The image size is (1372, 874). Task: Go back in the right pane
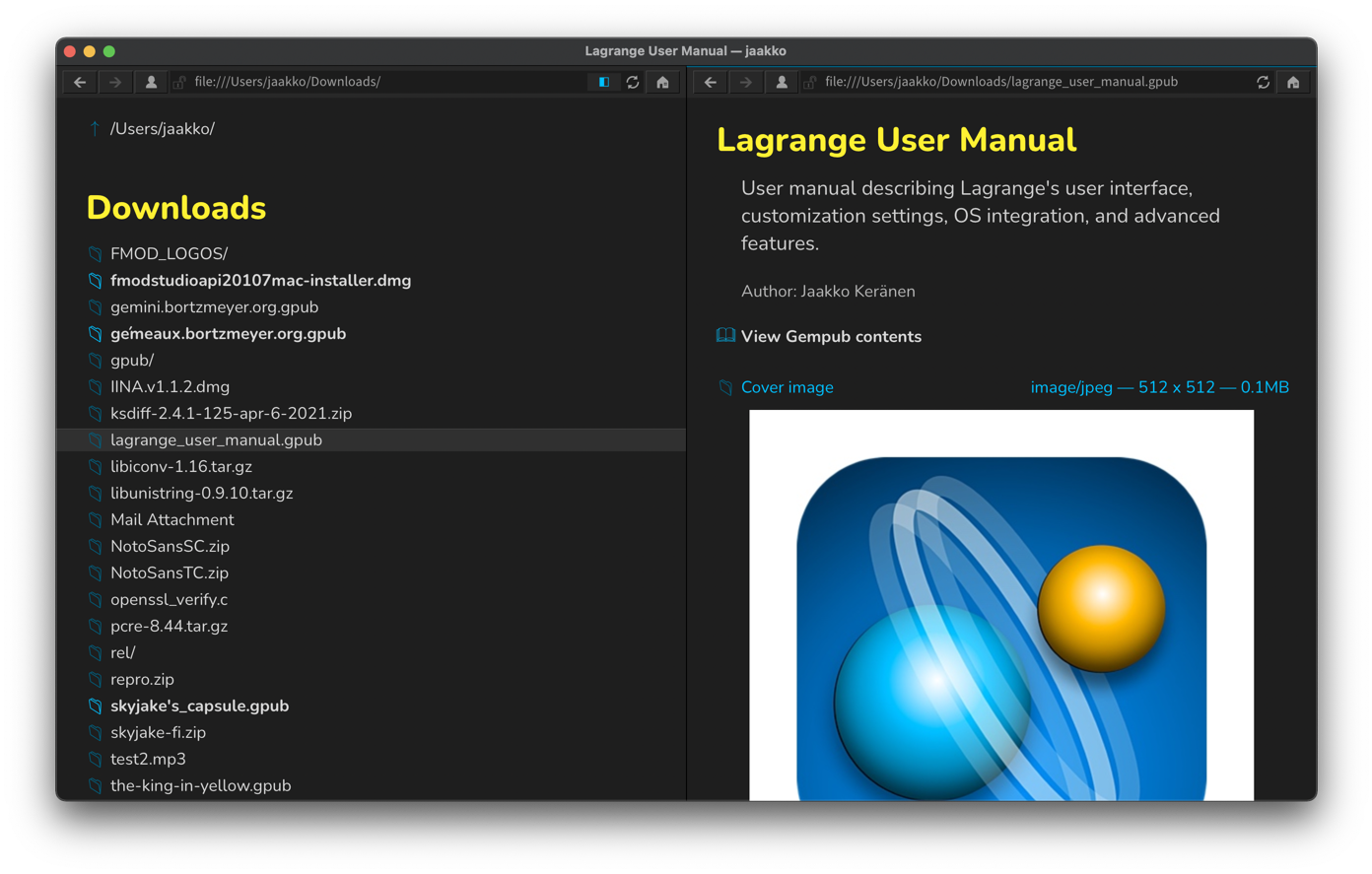point(711,82)
